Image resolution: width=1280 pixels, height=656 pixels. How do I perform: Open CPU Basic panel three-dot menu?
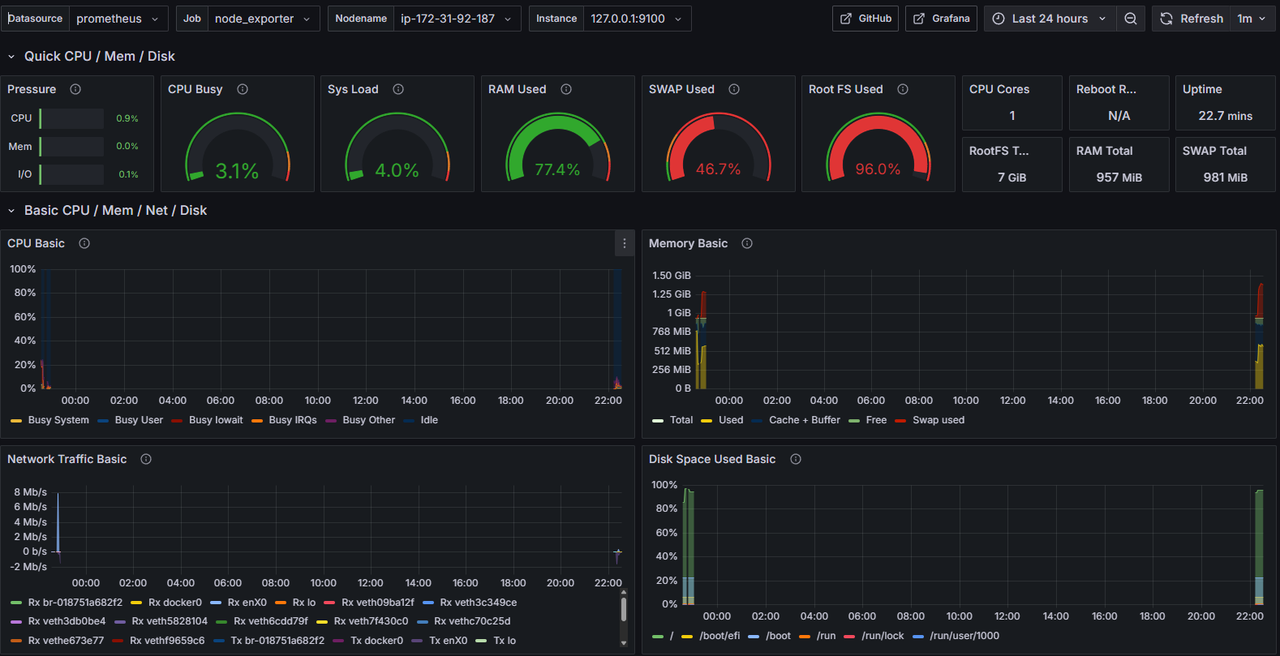pyautogui.click(x=624, y=243)
